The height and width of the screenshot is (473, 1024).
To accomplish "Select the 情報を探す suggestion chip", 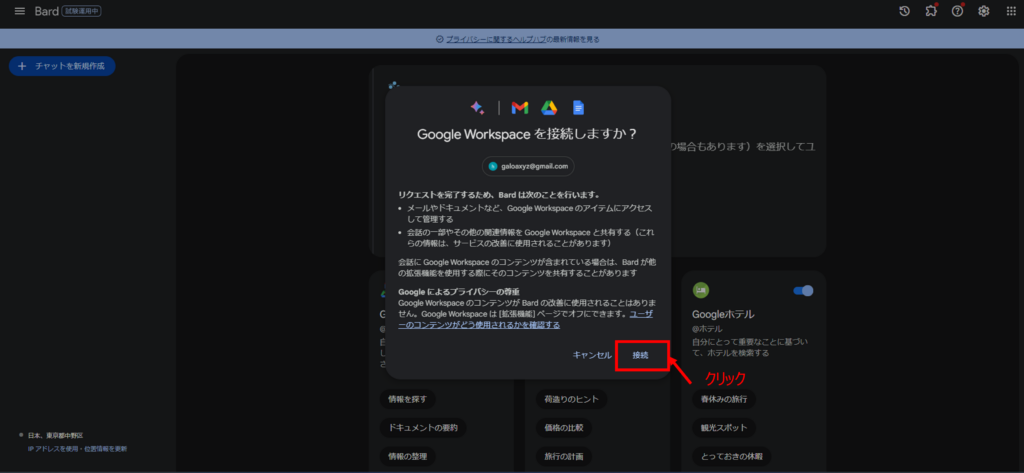I will pos(408,399).
